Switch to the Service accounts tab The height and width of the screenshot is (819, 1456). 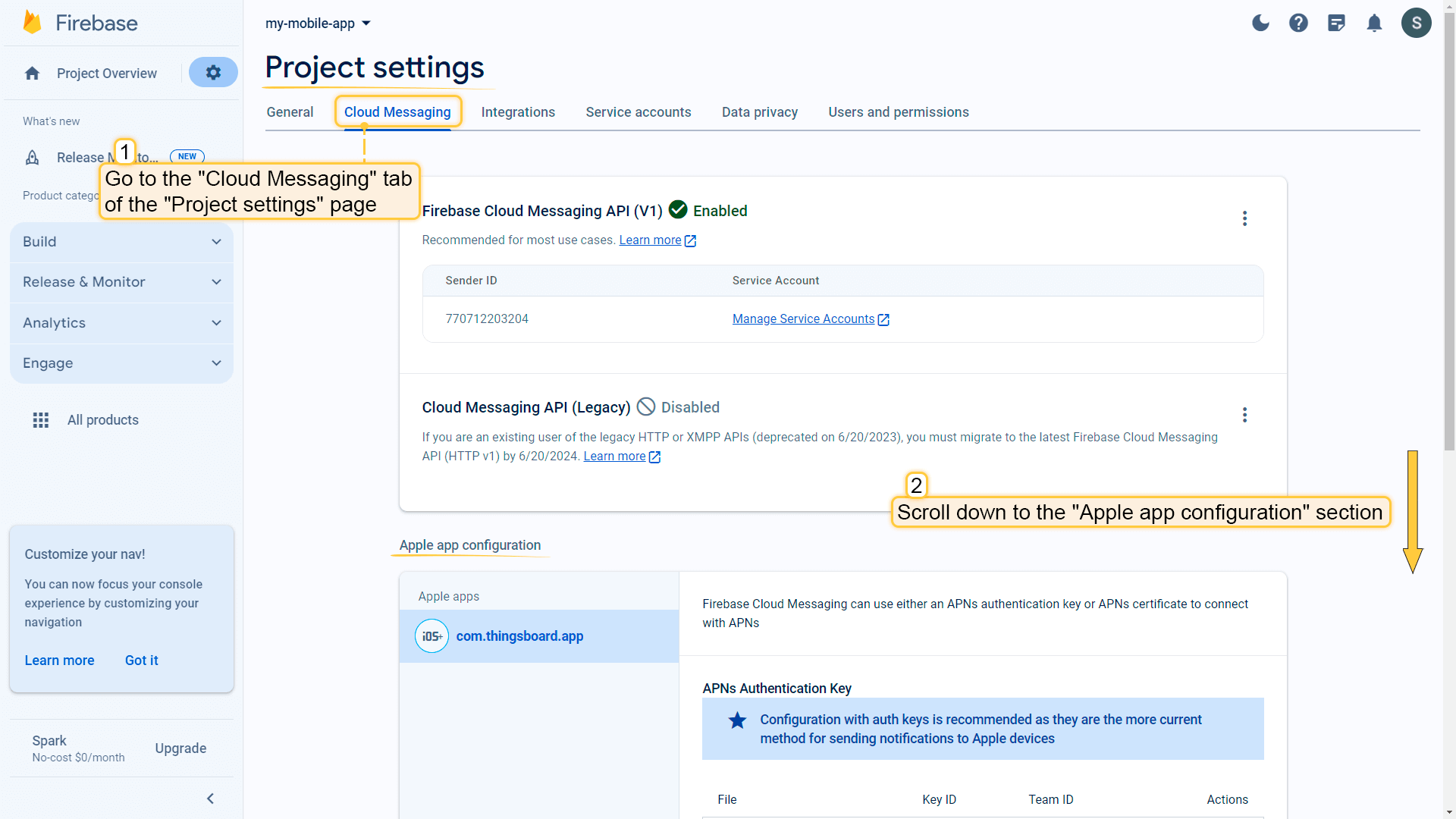[x=638, y=112]
